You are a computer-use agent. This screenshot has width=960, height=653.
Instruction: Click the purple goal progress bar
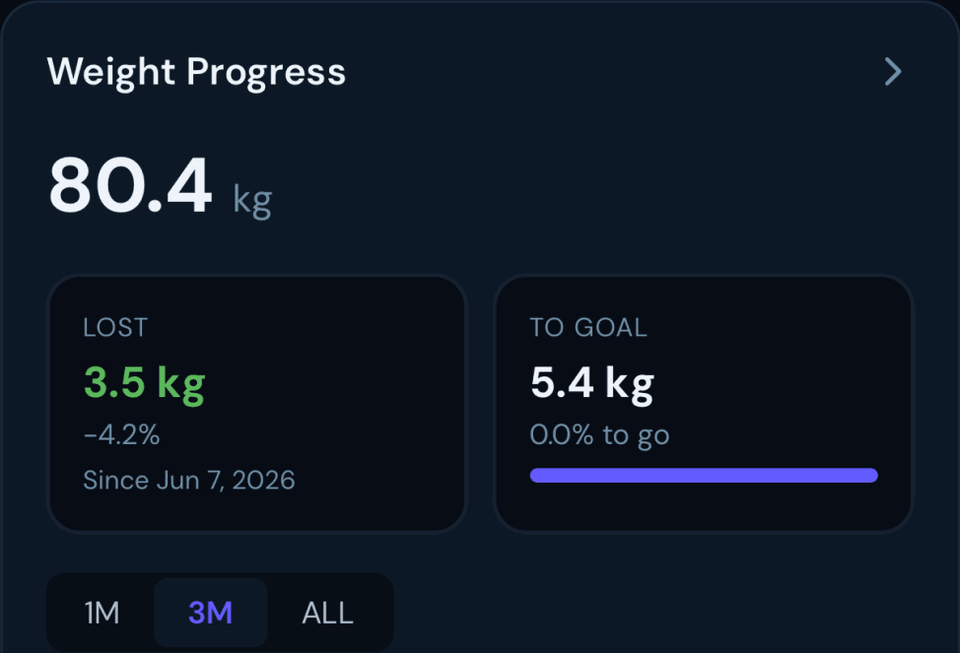coord(703,476)
